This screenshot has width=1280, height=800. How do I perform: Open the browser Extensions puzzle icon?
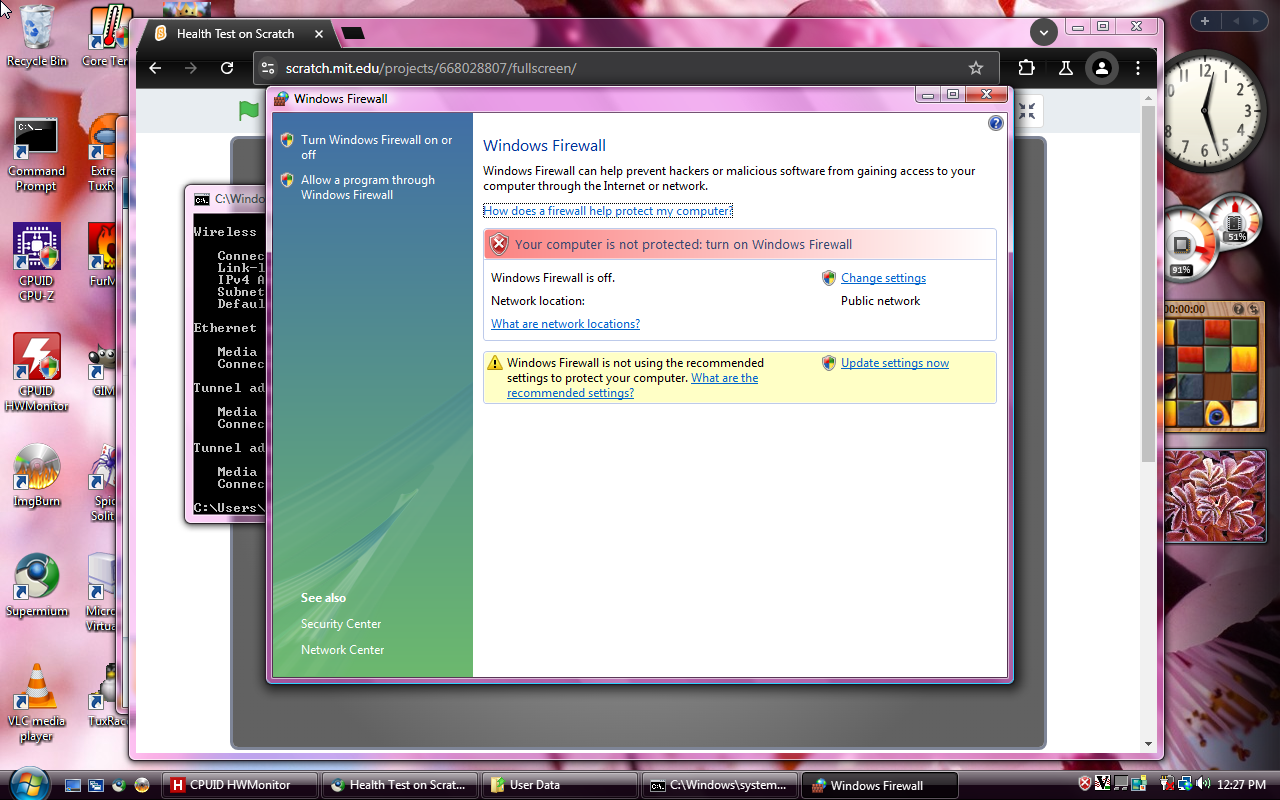(x=1026, y=68)
